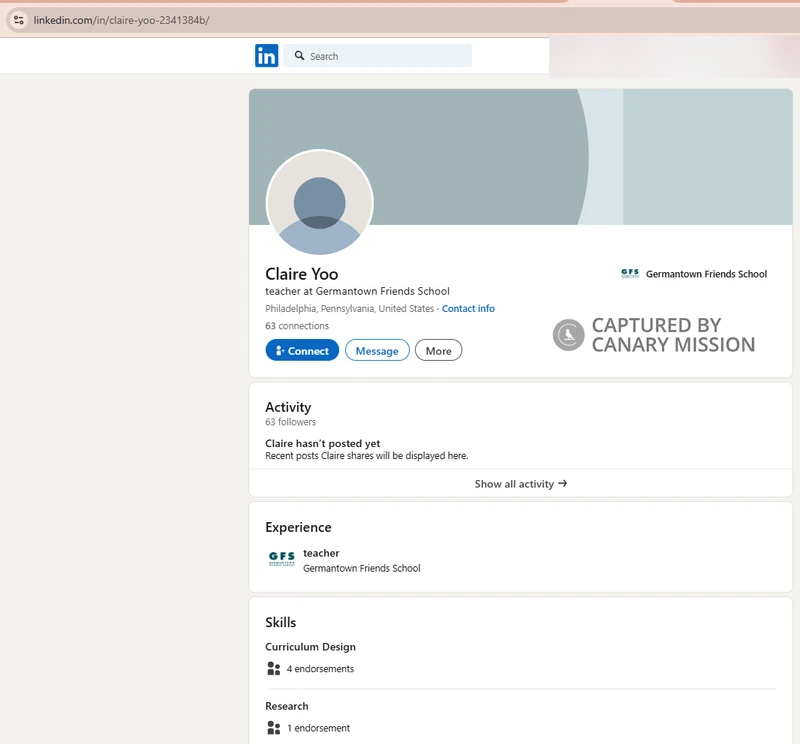Send a message via Message button
This screenshot has height=744, width=800.
click(x=377, y=351)
